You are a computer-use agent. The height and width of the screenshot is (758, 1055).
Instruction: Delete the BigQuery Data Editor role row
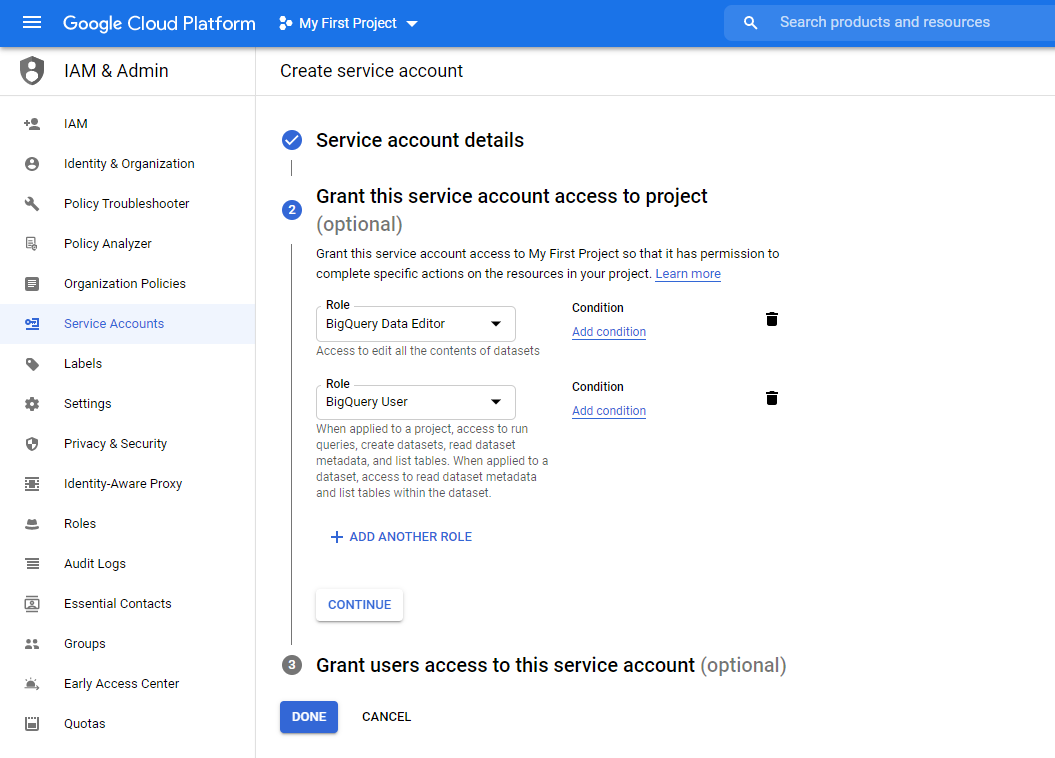[772, 319]
